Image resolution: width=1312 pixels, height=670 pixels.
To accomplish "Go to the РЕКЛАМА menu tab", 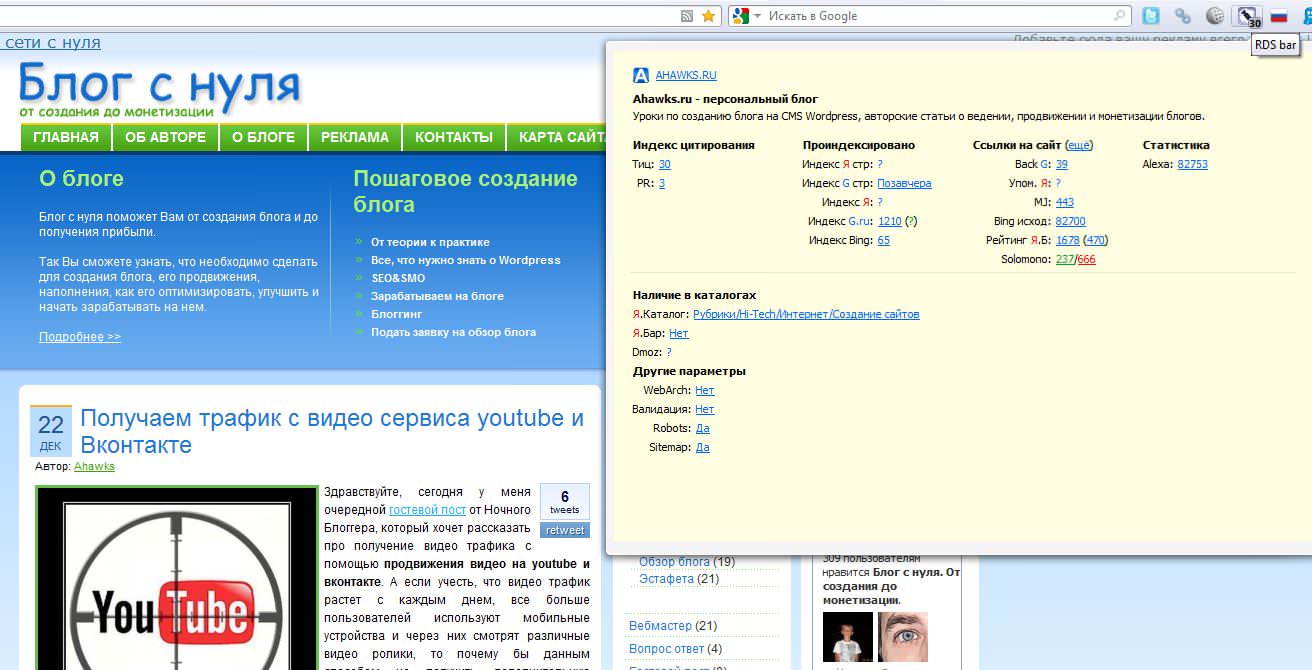I will tap(355, 137).
